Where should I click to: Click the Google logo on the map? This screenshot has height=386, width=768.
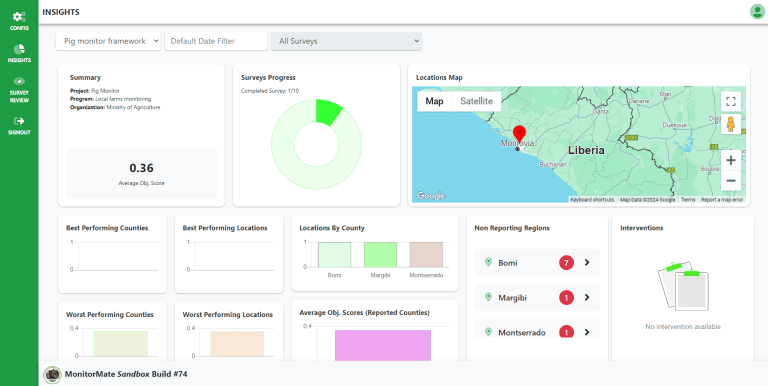431,196
